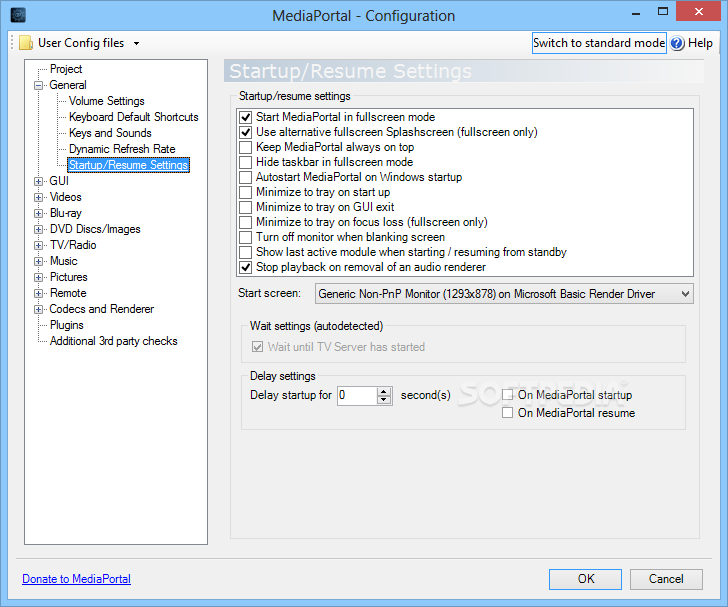Expand the Remote tree node
Viewport: 728px width, 607px height.
point(39,294)
